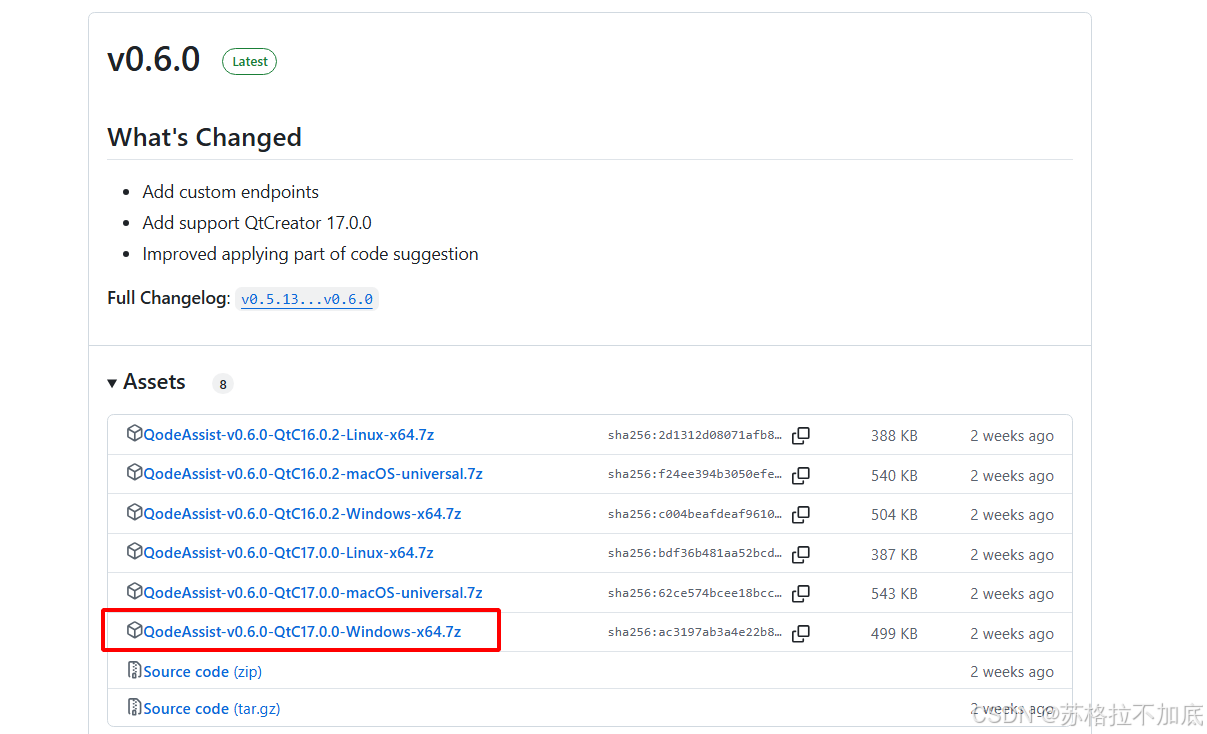
Task: Download QodeAssist-v0.6.0-QtC16.0.2-Windows-x64.7z
Action: [302, 514]
